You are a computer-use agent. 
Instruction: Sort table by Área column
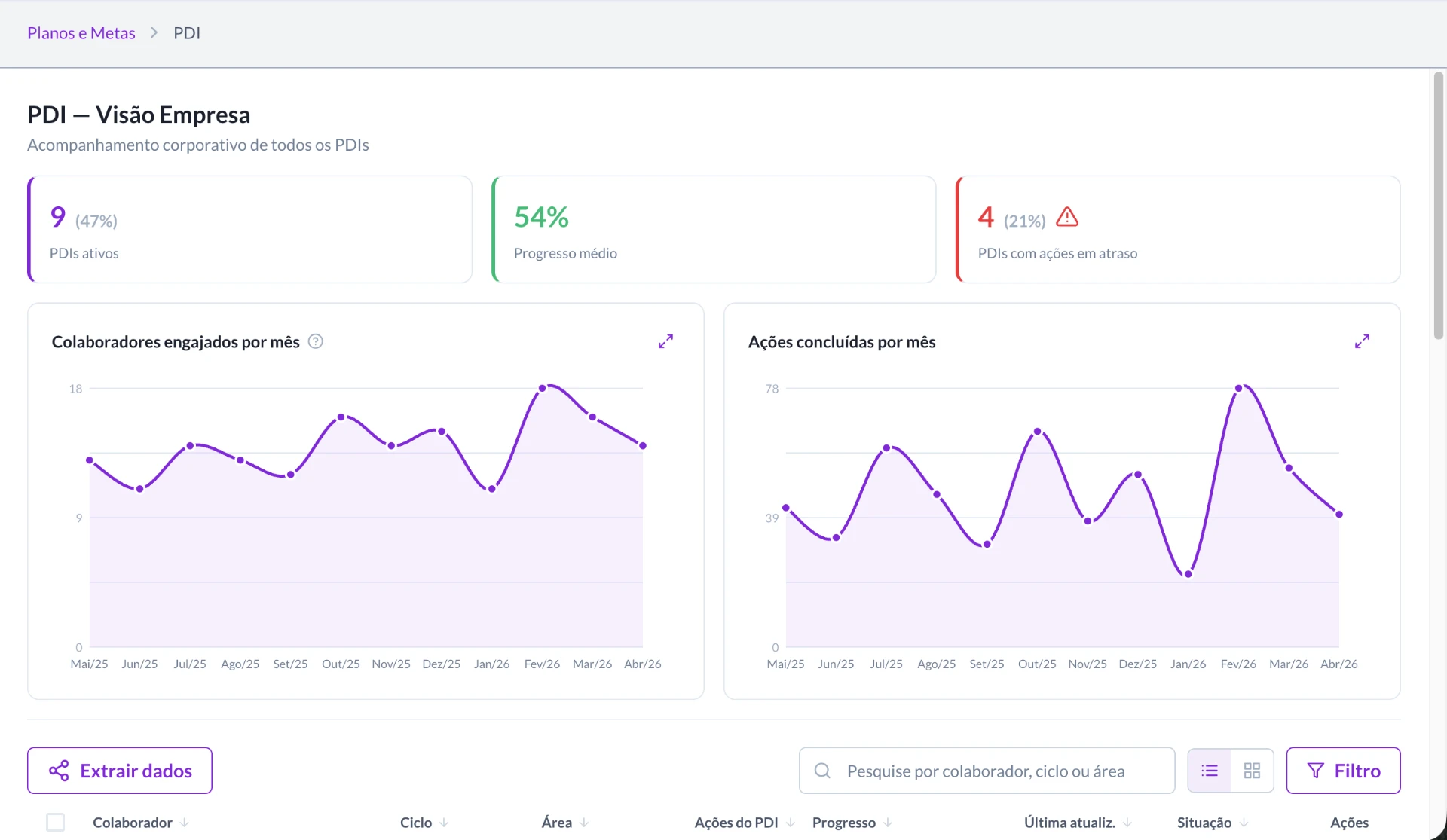(x=565, y=823)
